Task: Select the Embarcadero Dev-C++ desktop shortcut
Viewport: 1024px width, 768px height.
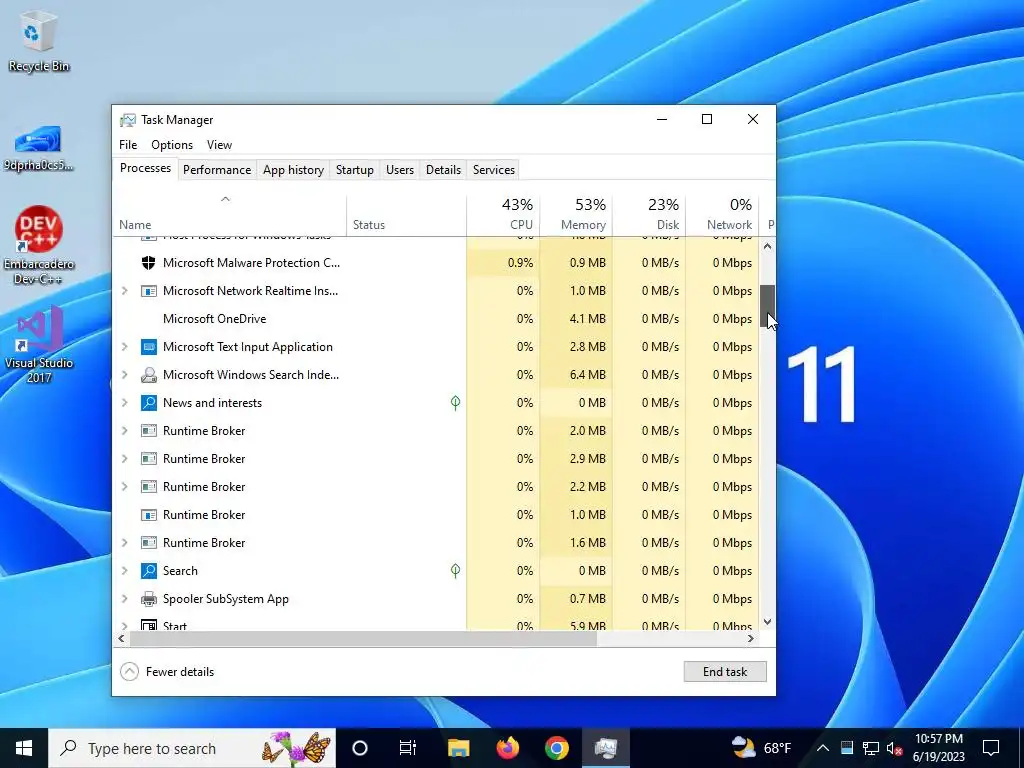Action: pos(39,246)
